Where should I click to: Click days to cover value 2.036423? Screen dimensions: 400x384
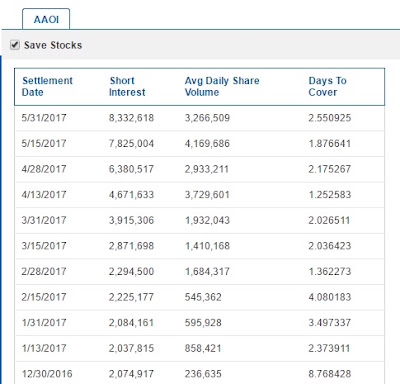[329, 246]
